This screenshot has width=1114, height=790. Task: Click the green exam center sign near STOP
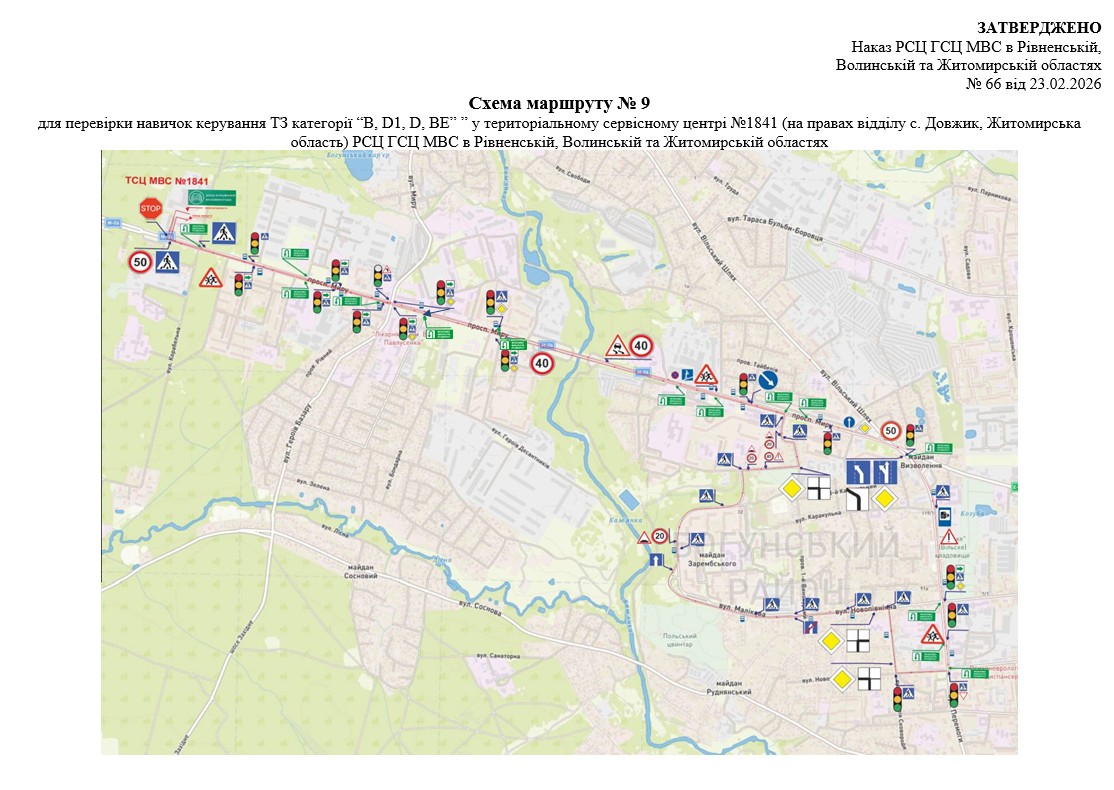[x=212, y=197]
